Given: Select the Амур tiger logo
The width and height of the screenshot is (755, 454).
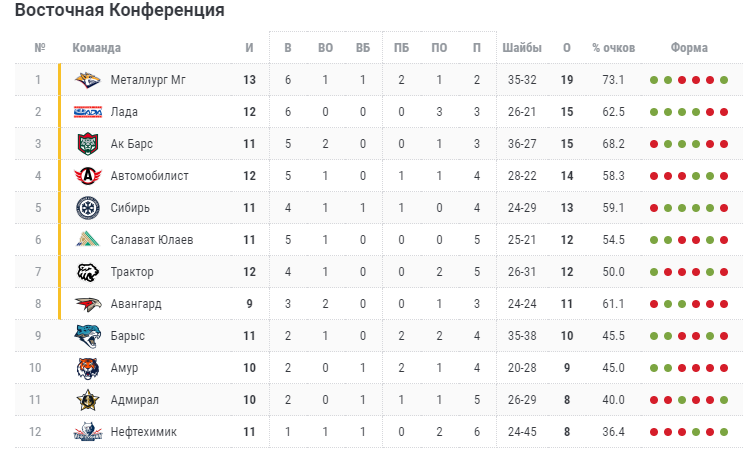Looking at the screenshot, I should pos(88,368).
